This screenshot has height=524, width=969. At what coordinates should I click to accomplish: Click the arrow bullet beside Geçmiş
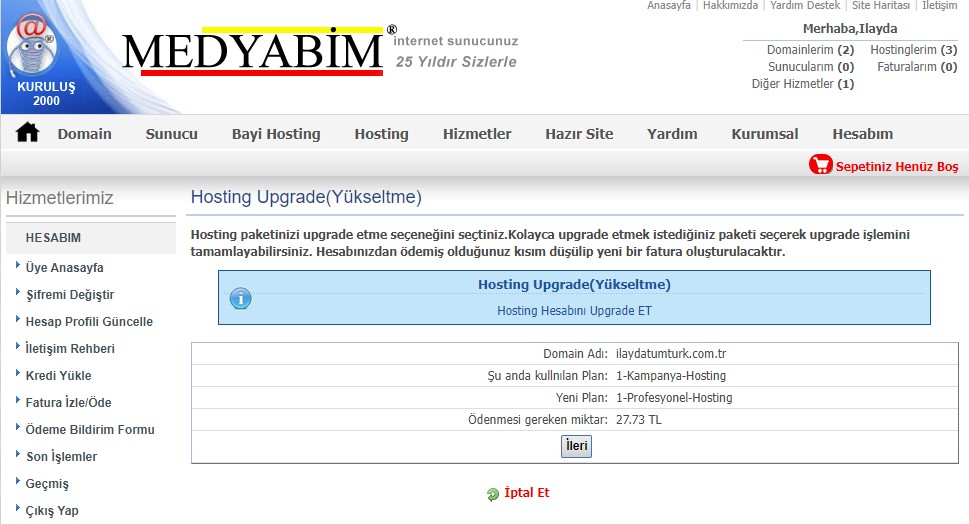point(17,482)
